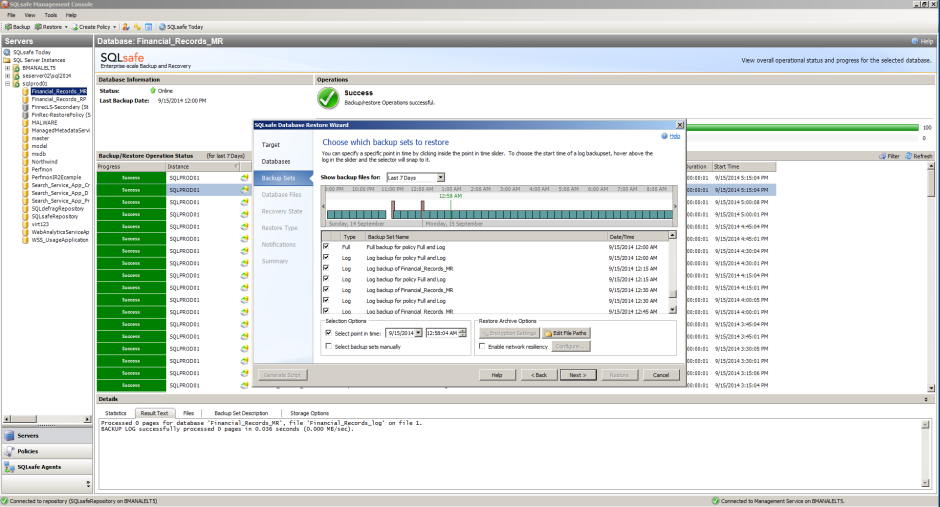This screenshot has width=940, height=507.
Task: Switch to the Storage Options tab
Action: pos(309,413)
